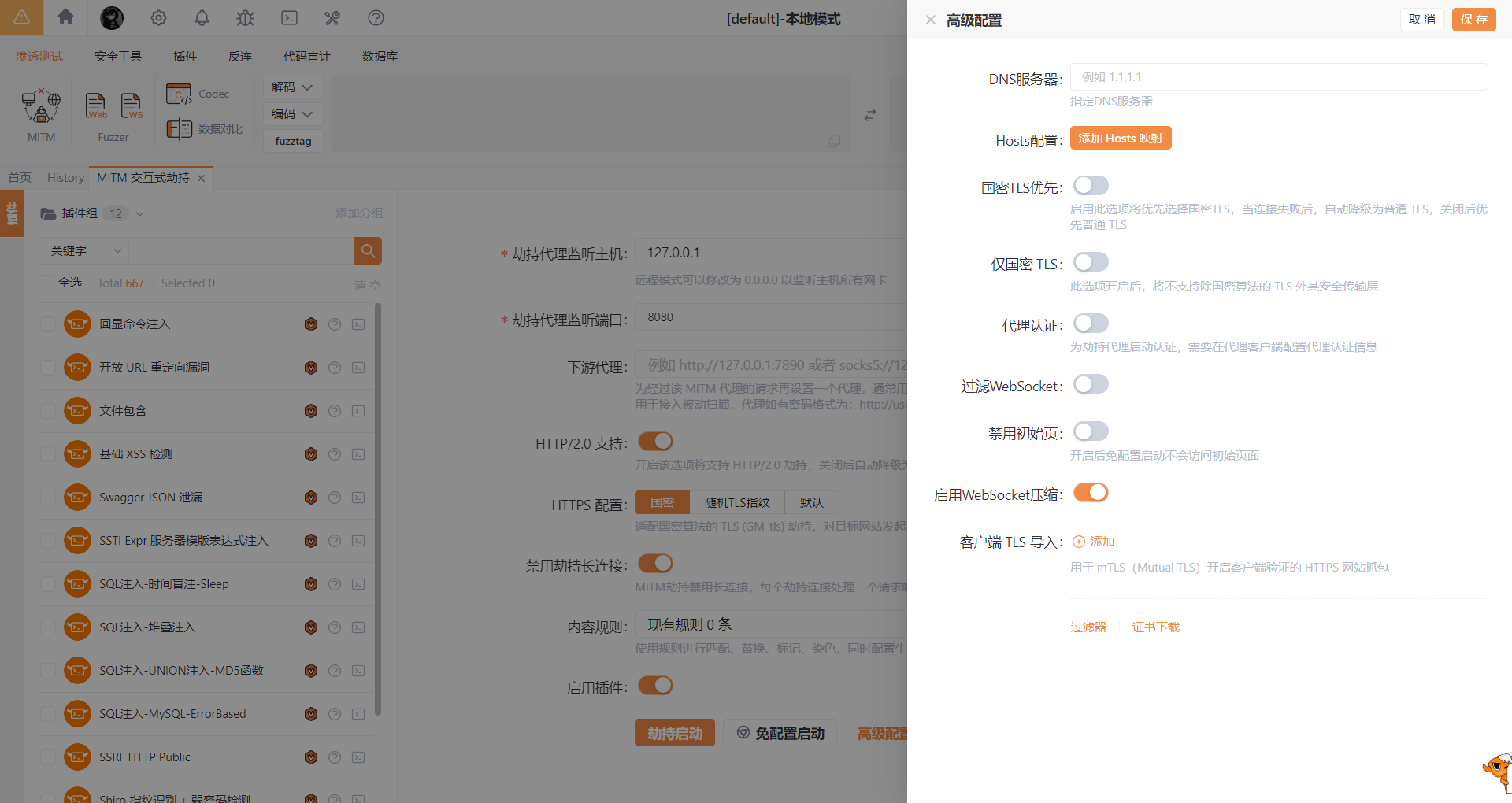Open the Web Fuzzer tool
1512x803 pixels.
tap(96, 107)
